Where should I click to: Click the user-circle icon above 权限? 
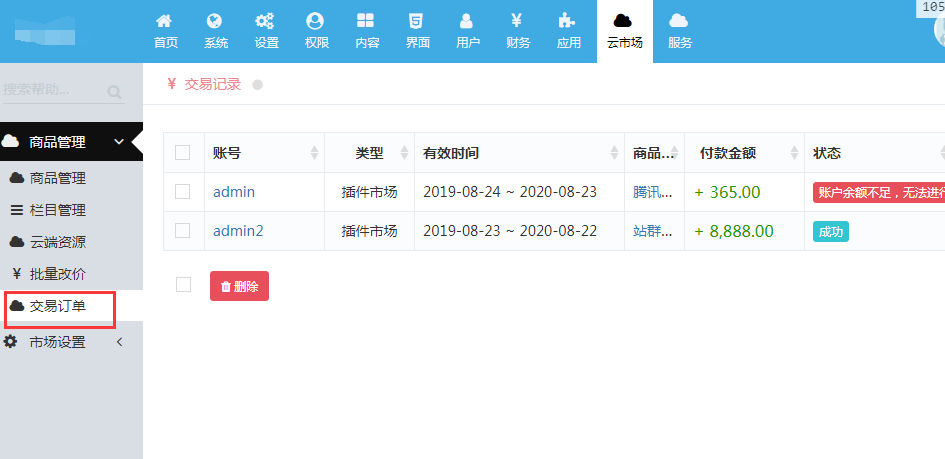(315, 21)
